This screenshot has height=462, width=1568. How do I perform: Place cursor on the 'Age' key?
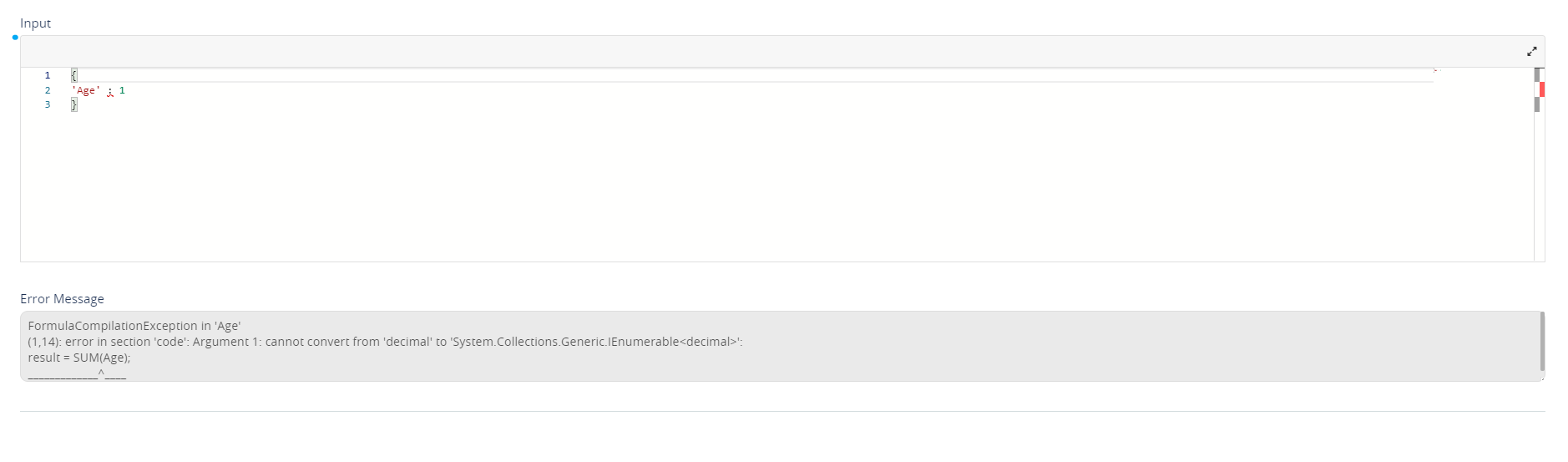point(86,90)
